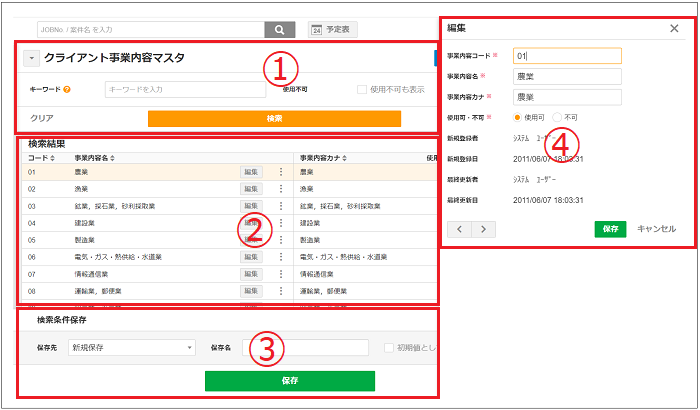This screenshot has height=410, width=700.
Task: Click the magnifying glass search icon
Action: pos(280,30)
